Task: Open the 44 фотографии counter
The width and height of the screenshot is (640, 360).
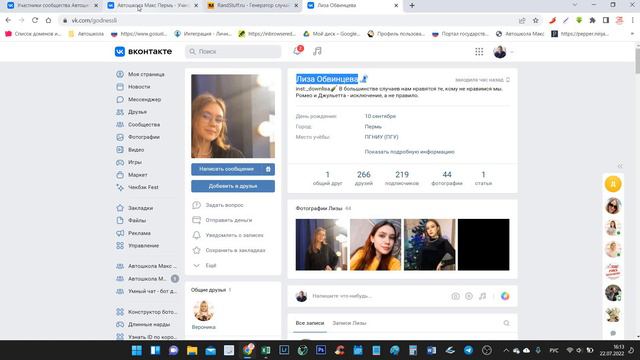Action: [447, 178]
